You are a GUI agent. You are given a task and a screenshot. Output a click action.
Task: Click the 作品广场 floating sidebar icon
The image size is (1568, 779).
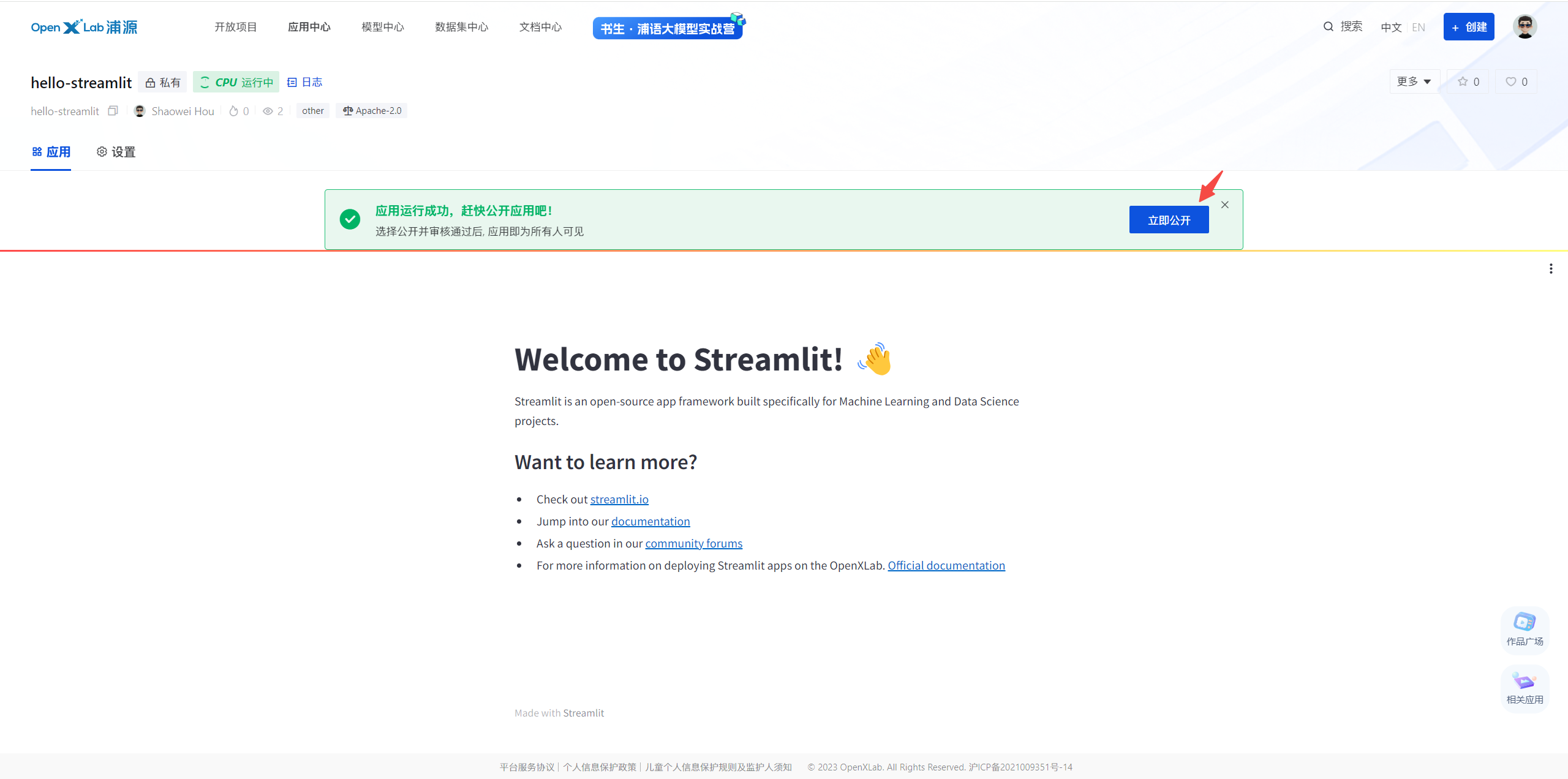[1525, 630]
